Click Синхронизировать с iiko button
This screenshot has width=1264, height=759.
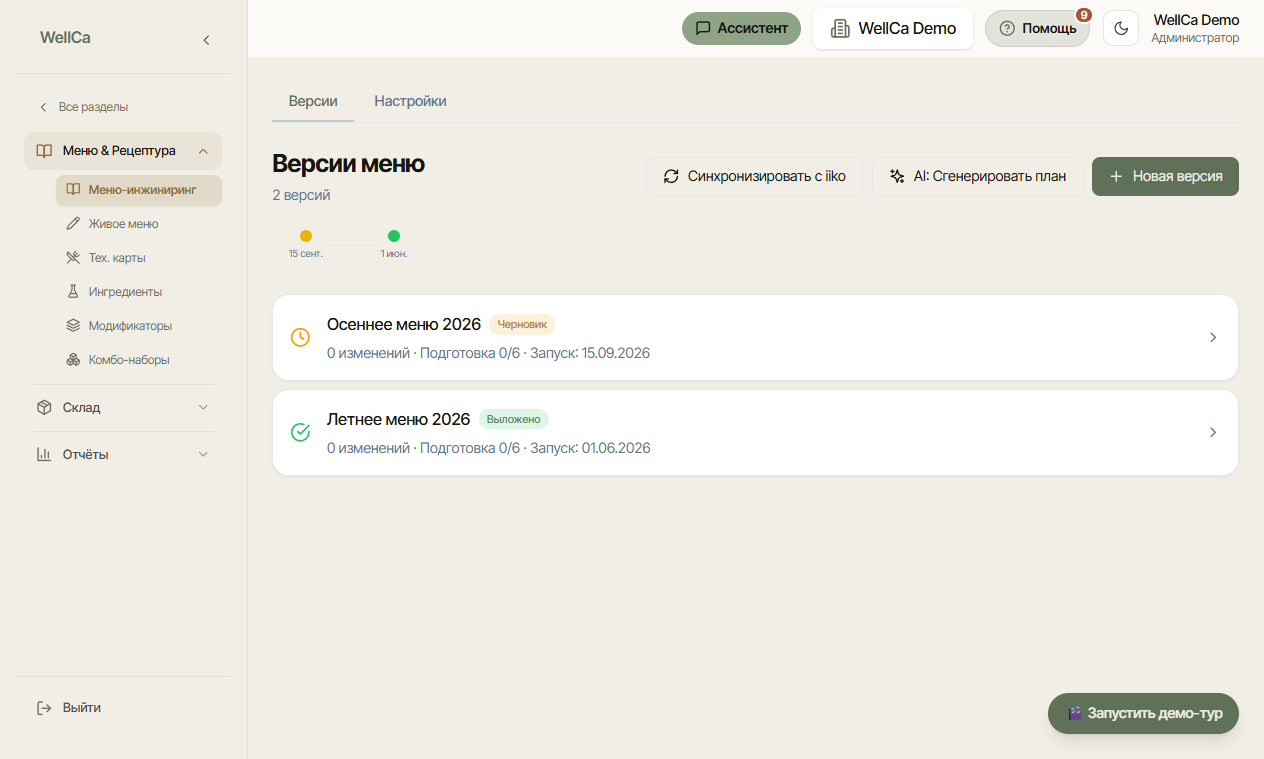point(754,176)
